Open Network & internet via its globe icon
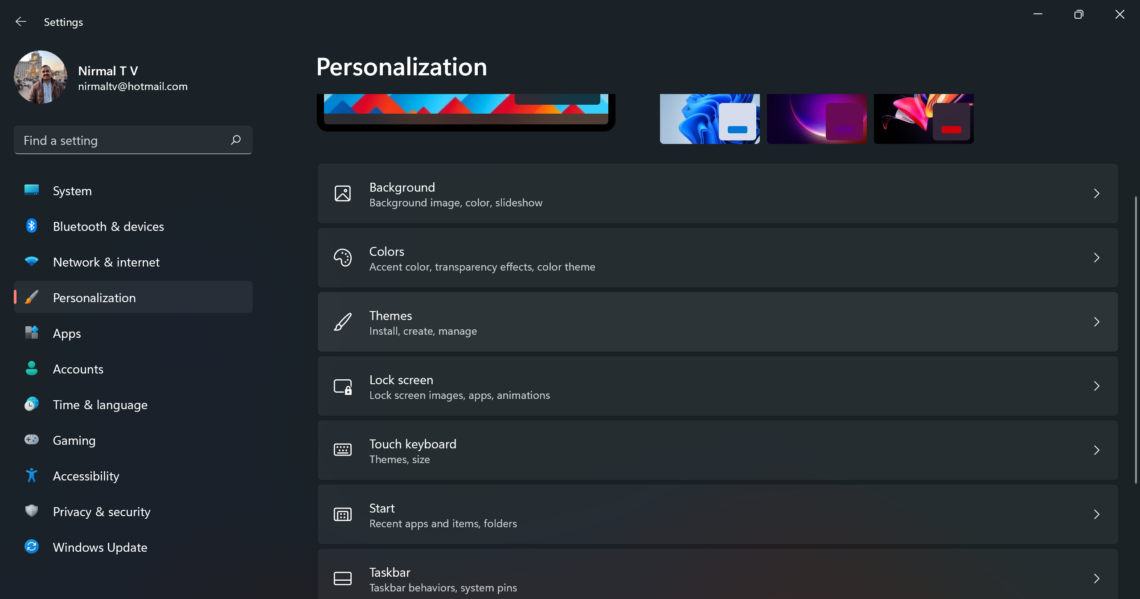This screenshot has width=1140, height=599. pyautogui.click(x=32, y=262)
